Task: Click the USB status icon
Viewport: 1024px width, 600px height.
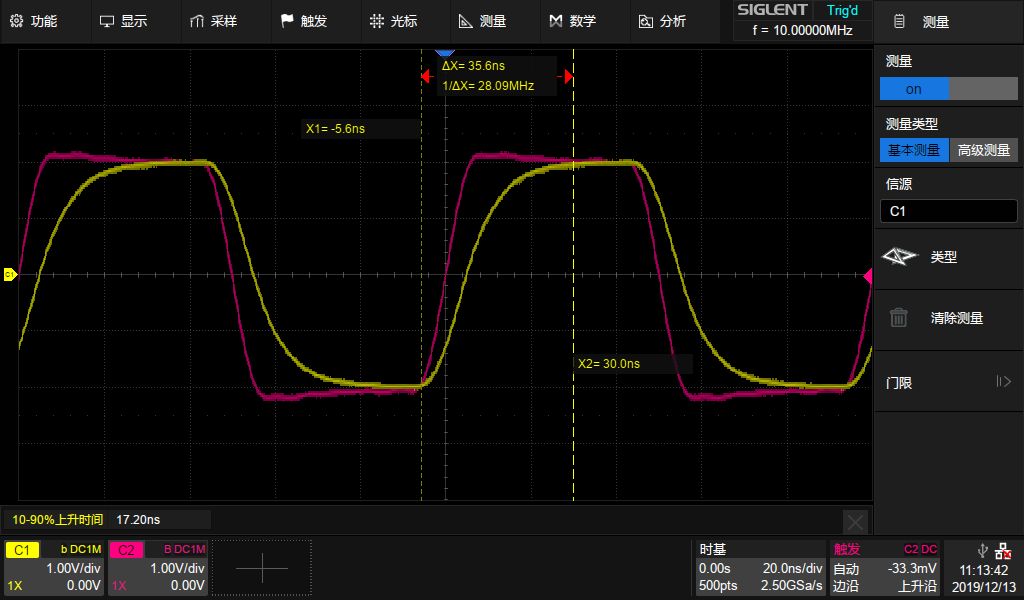Action: pyautogui.click(x=982, y=550)
